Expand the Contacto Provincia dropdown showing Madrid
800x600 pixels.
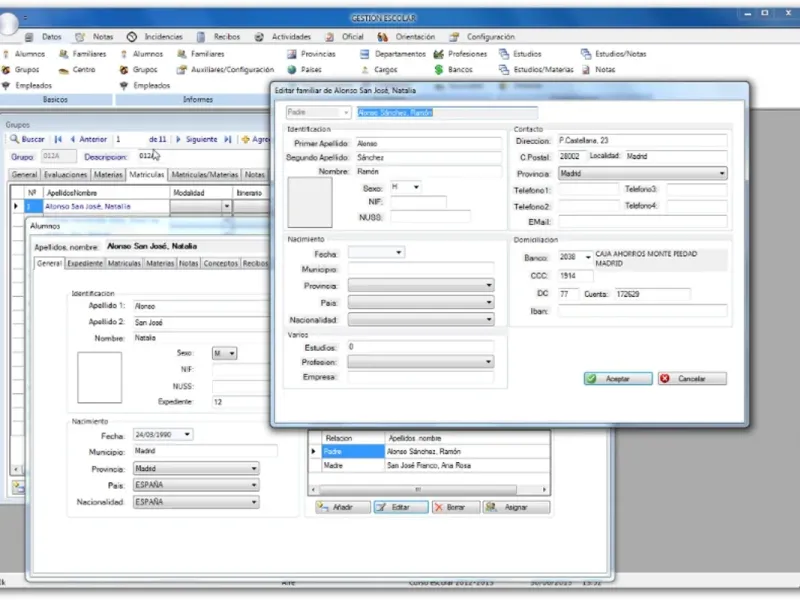coord(722,173)
